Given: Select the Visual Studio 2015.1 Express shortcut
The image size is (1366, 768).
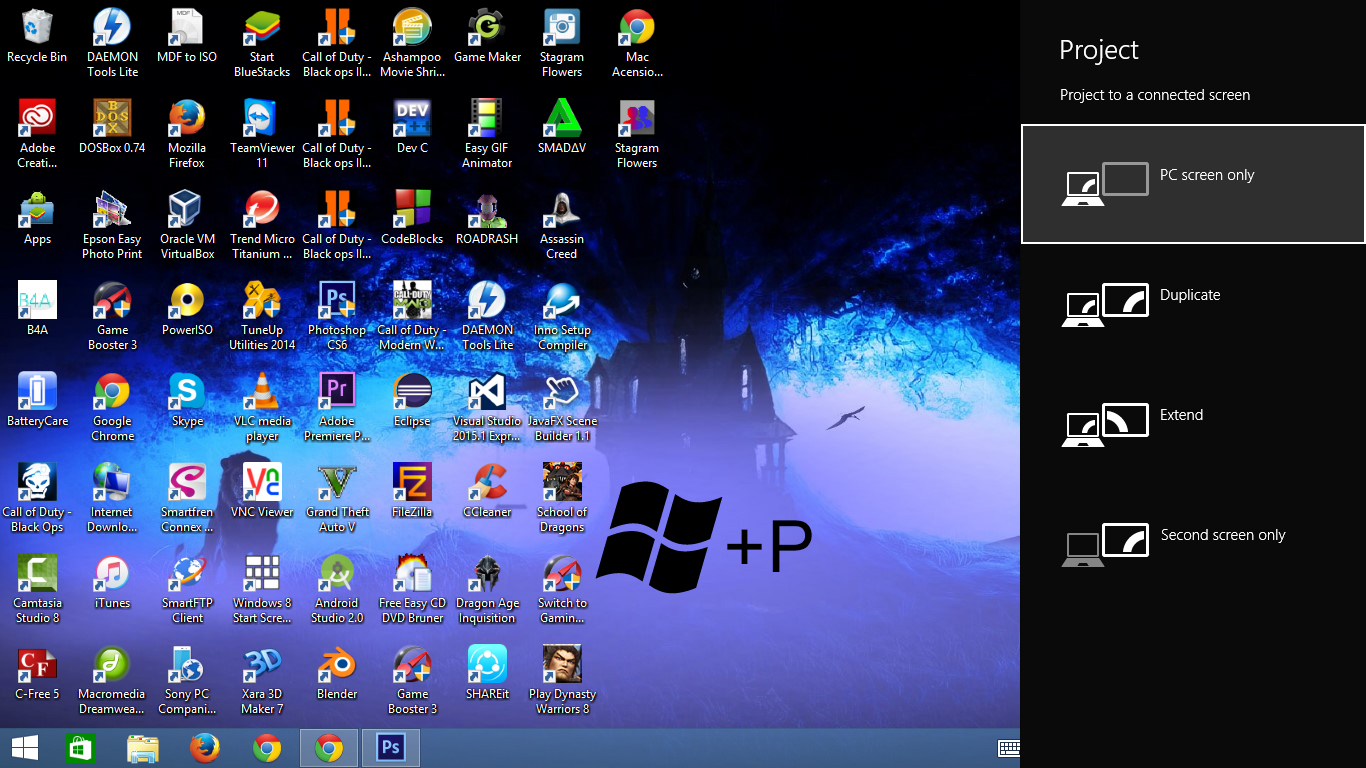Looking at the screenshot, I should (x=487, y=408).
